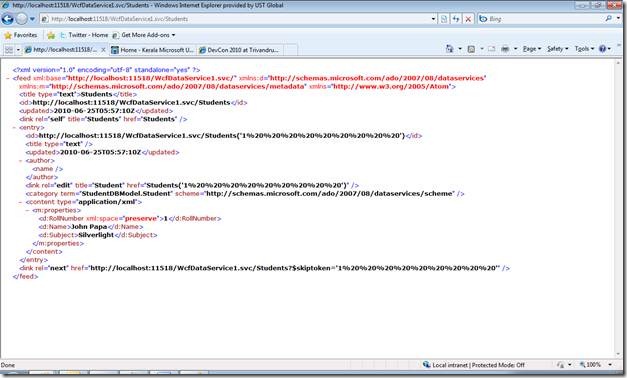
Task: Click the Add to Favorites Bar icon
Action: pyautogui.click(x=51, y=35)
